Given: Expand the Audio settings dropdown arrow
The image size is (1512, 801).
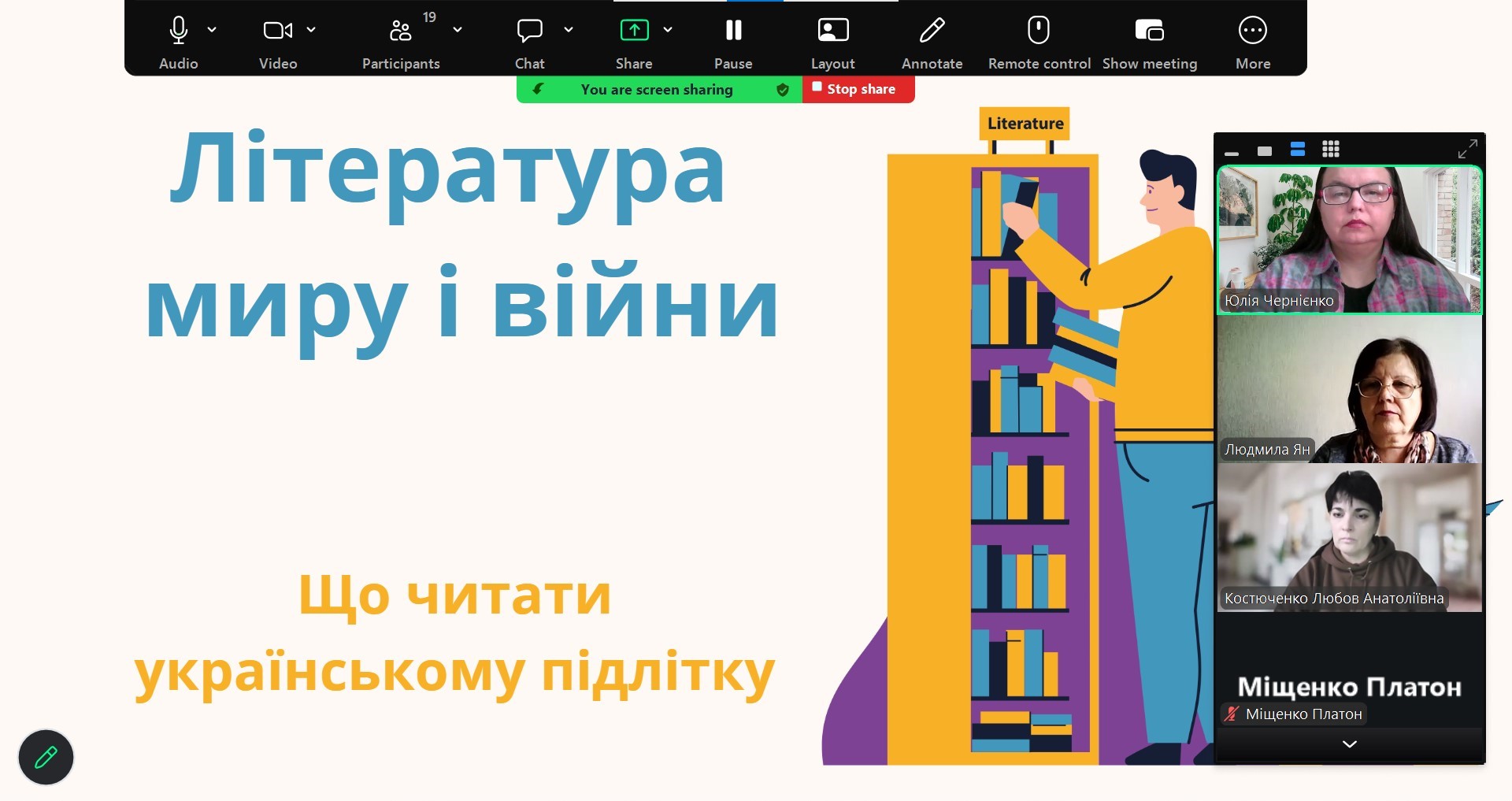Looking at the screenshot, I should coord(212,30).
